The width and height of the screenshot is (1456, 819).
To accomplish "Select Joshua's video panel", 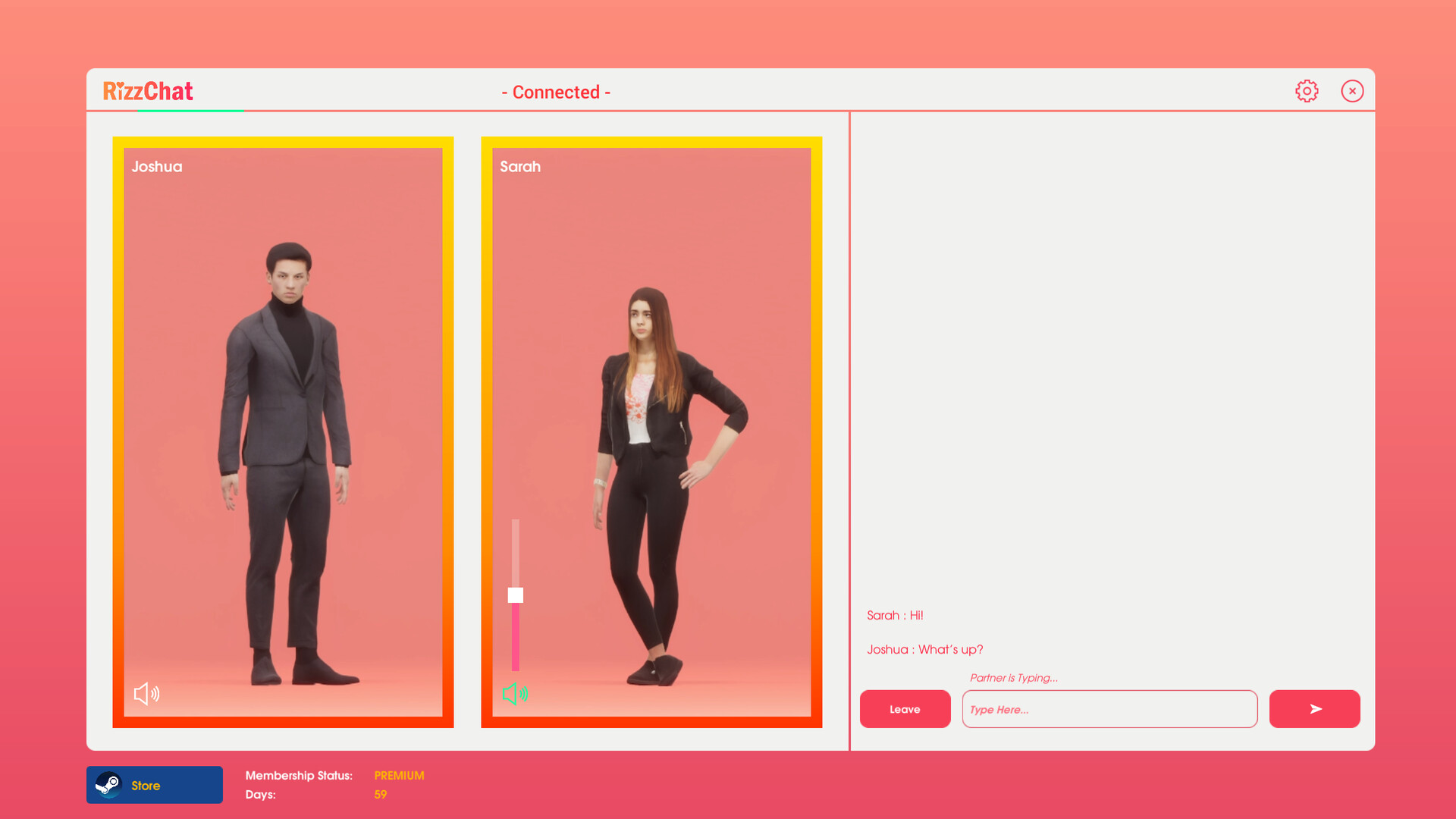I will pos(283,432).
